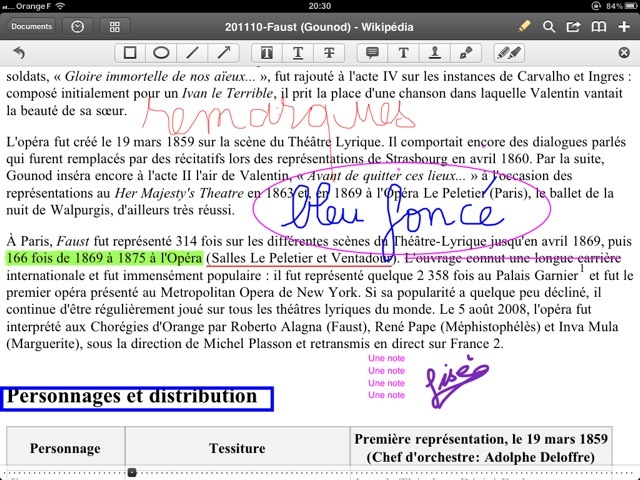Select the rectangle shape tool

pos(130,52)
